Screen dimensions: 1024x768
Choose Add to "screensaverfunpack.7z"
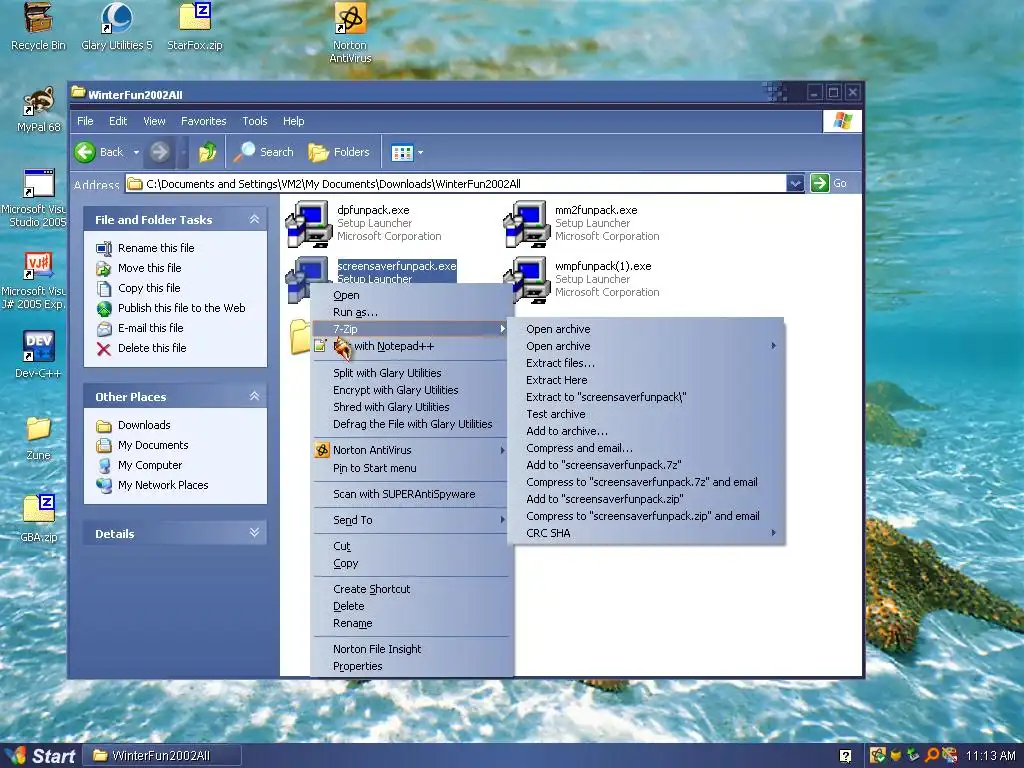[x=647, y=465]
